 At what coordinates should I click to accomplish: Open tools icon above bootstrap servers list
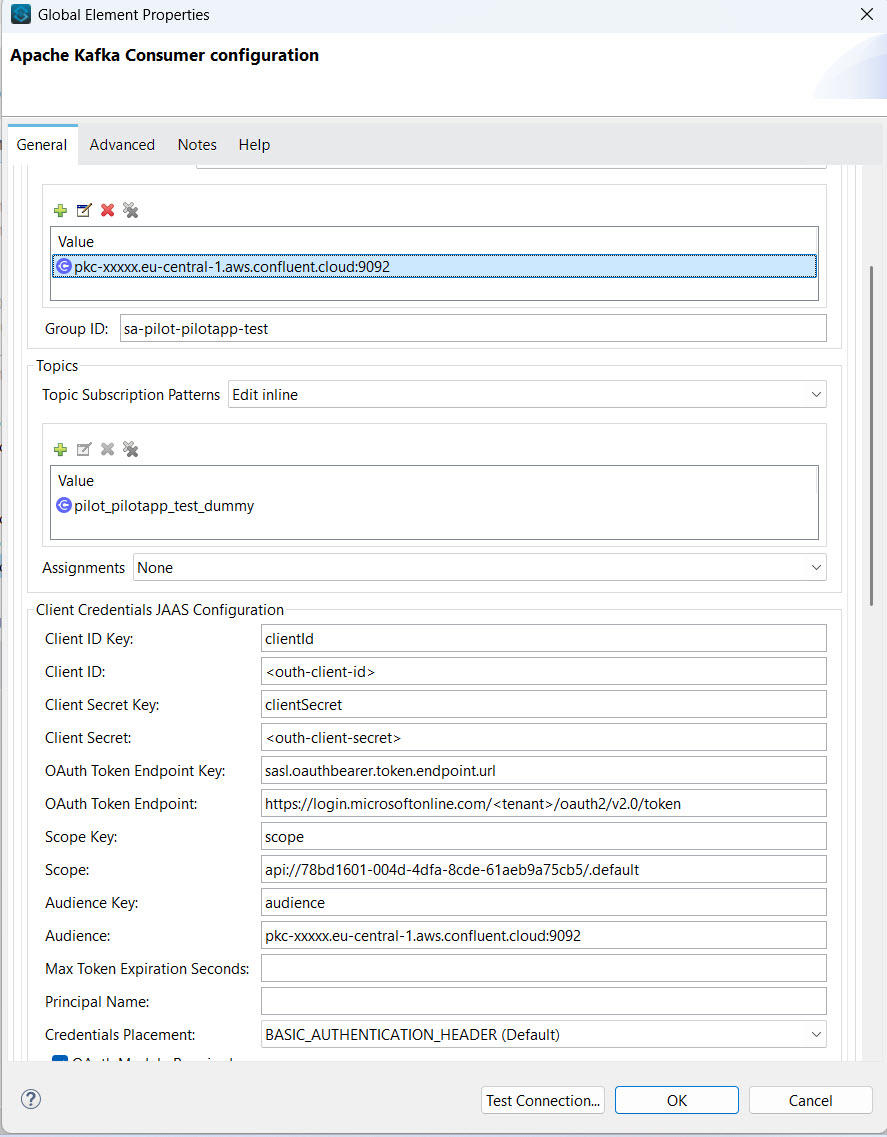131,210
